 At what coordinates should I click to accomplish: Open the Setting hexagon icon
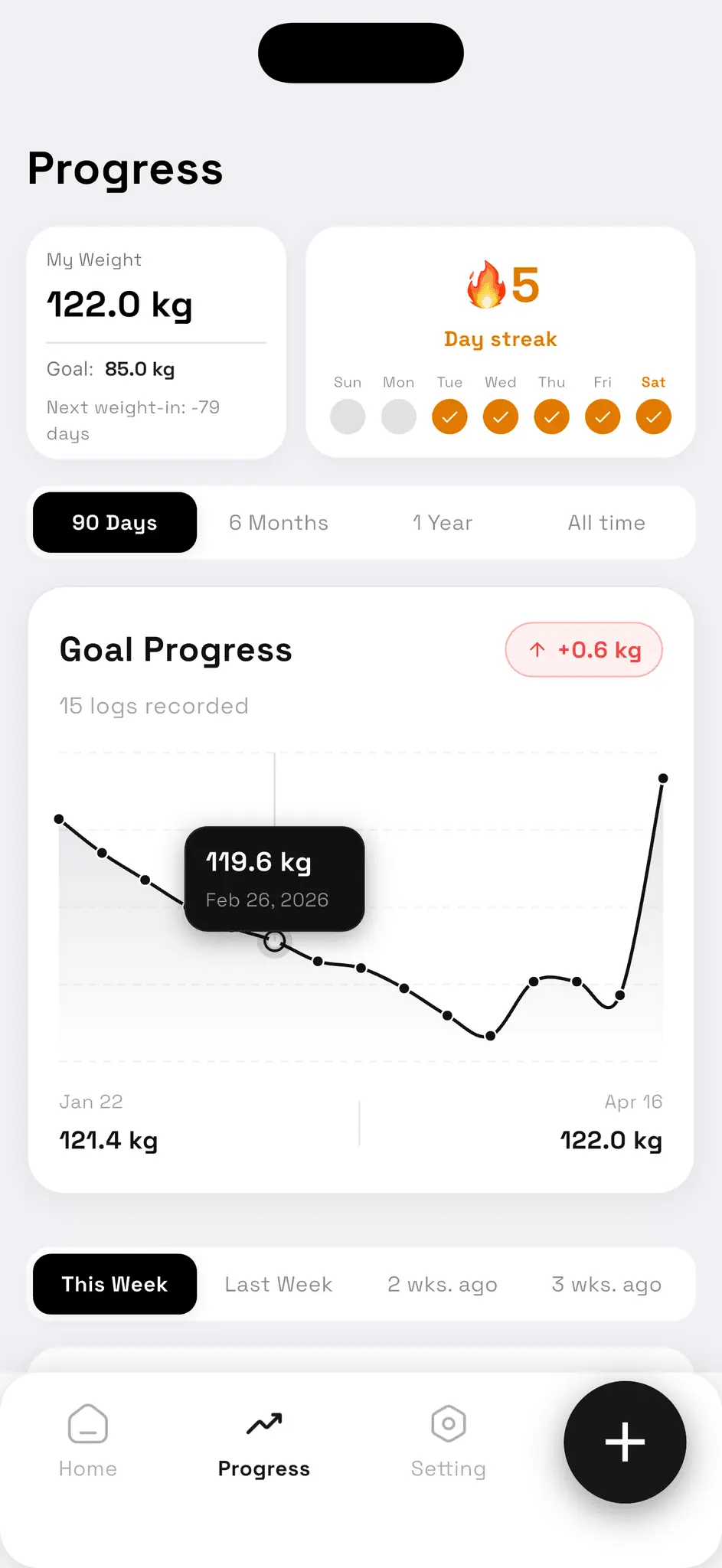coord(449,1424)
